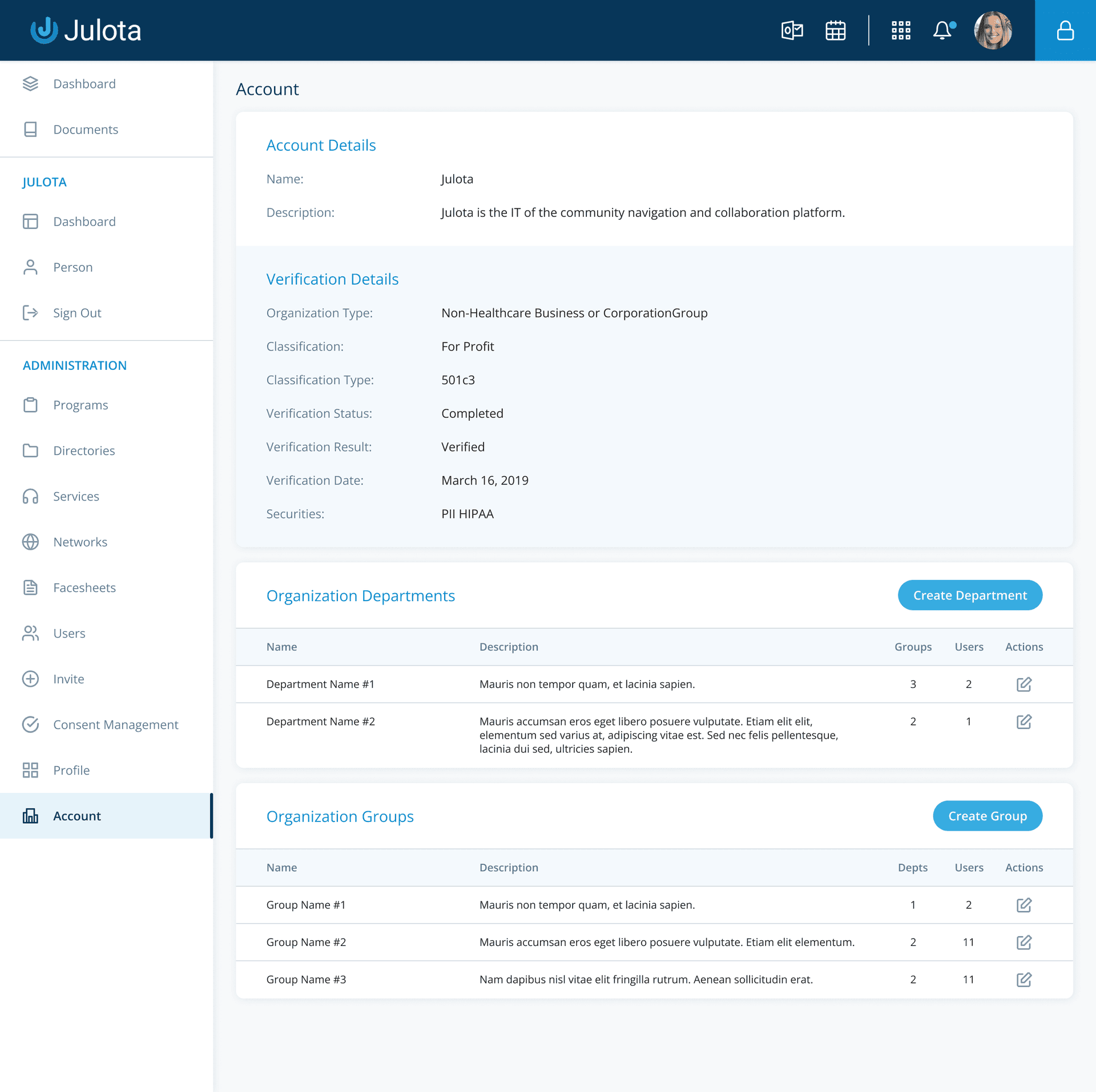Click the Account building icon
This screenshot has height=1092, width=1096.
[x=30, y=816]
